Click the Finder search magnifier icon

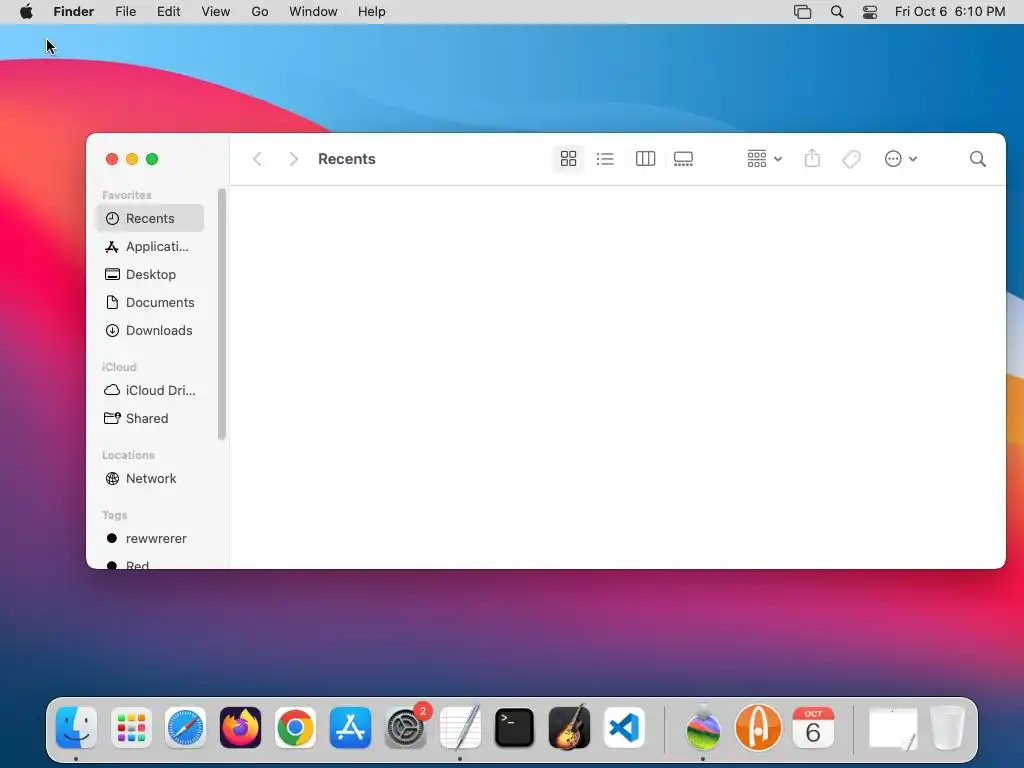pos(978,159)
